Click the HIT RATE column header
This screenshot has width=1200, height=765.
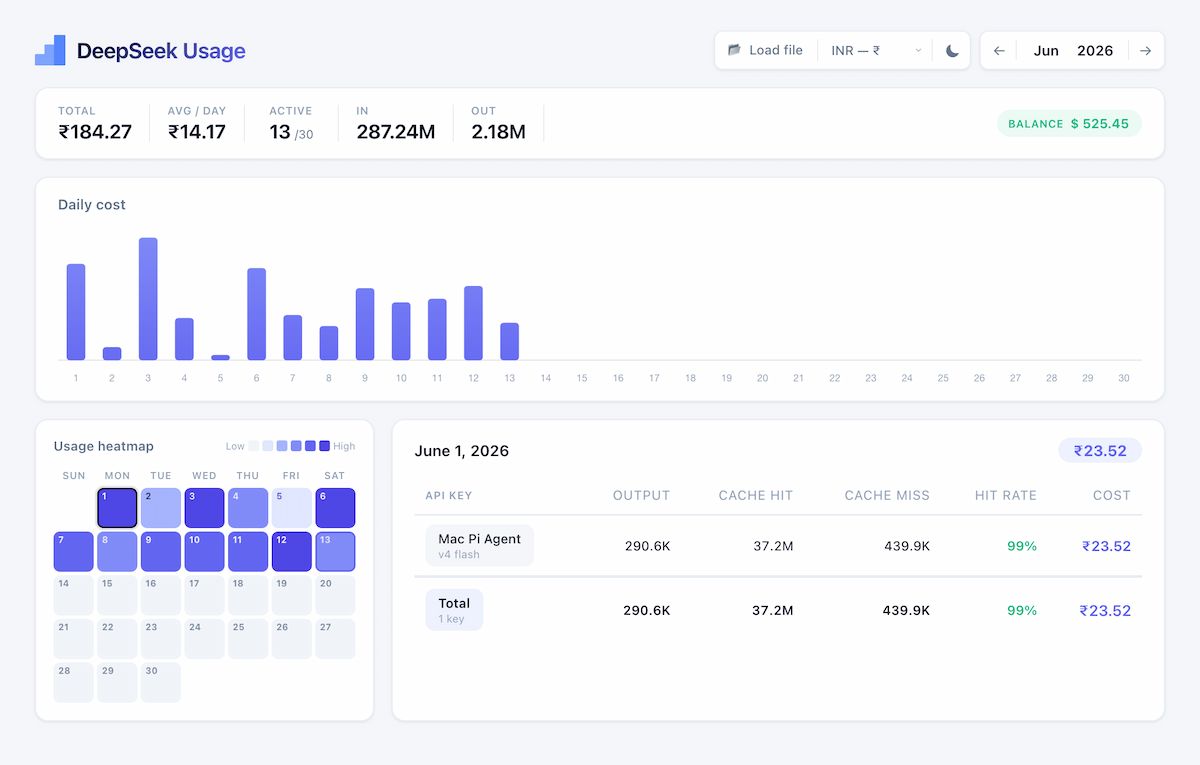pos(1005,495)
